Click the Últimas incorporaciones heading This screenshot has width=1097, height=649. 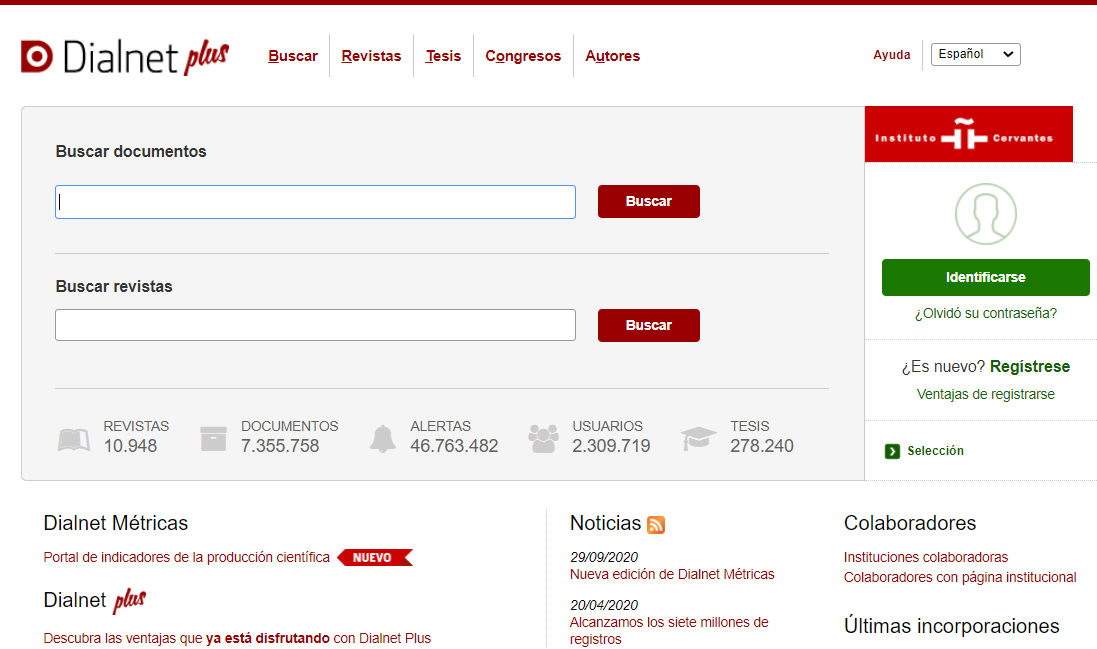coord(951,626)
